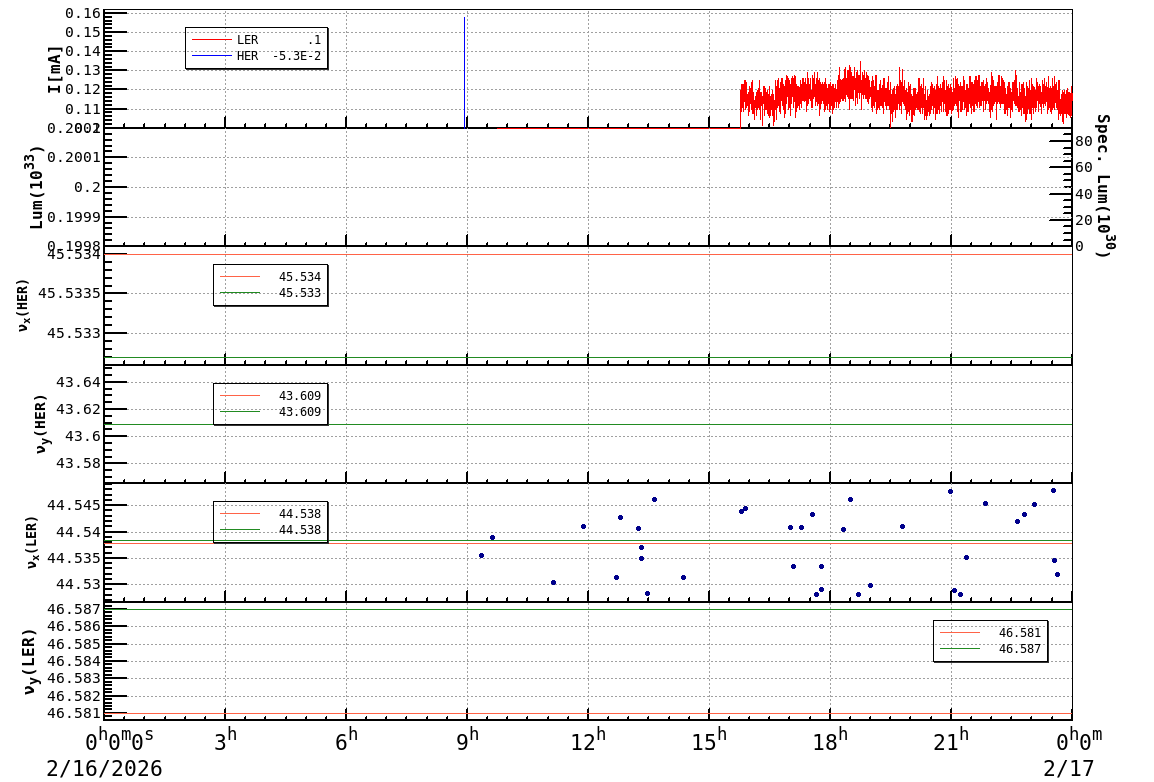Click the LER legend entry in current plot

tap(255, 40)
